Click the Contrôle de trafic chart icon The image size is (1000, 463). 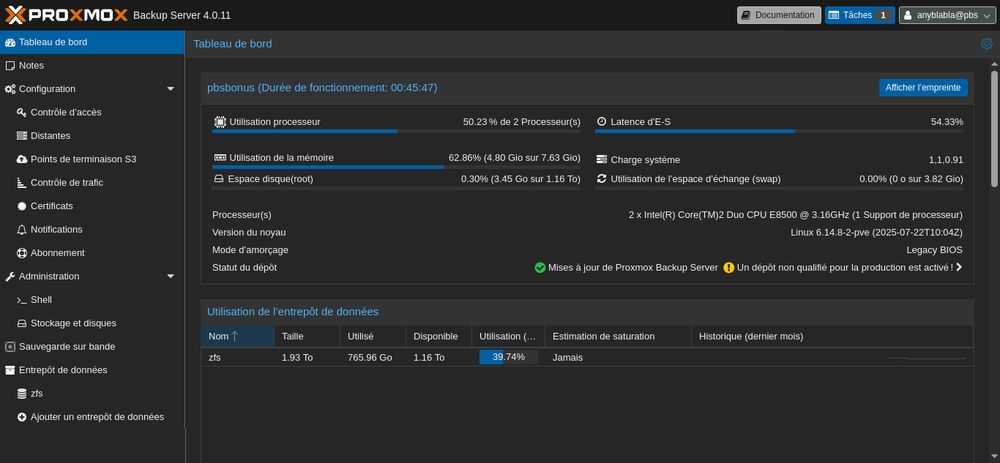pyautogui.click(x=22, y=183)
